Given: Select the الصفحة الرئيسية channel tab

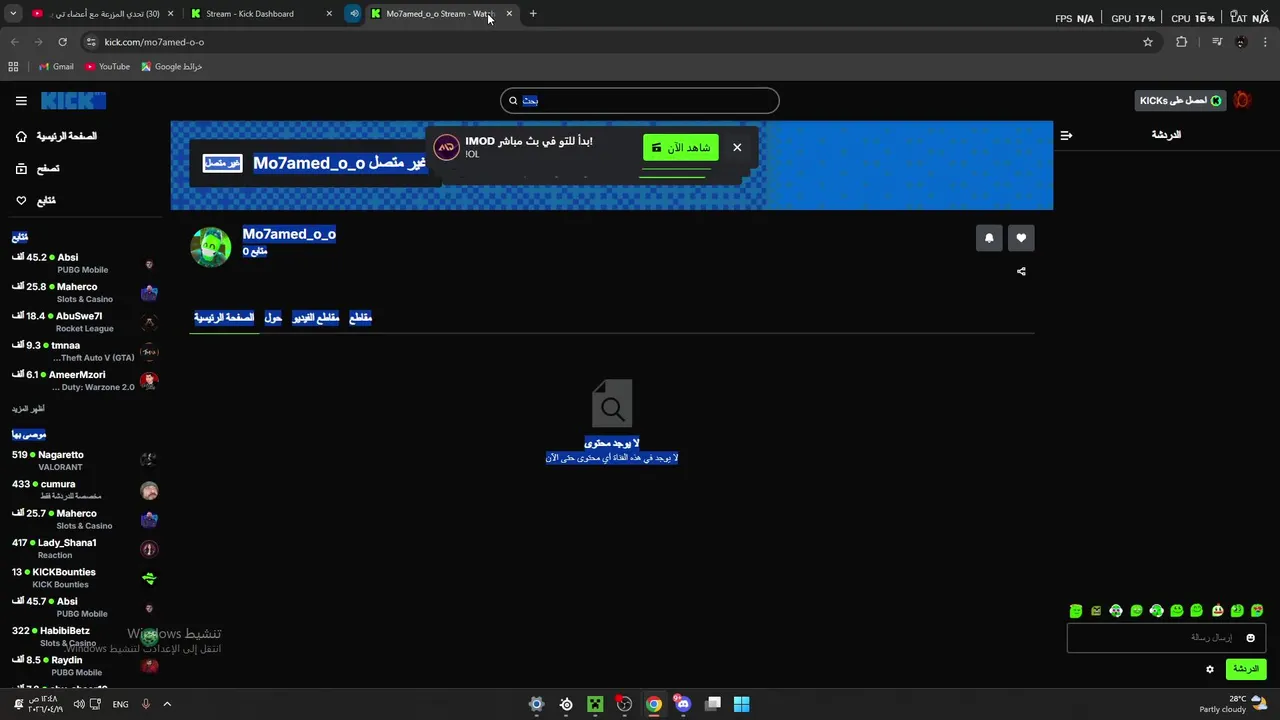Looking at the screenshot, I should pos(224,318).
